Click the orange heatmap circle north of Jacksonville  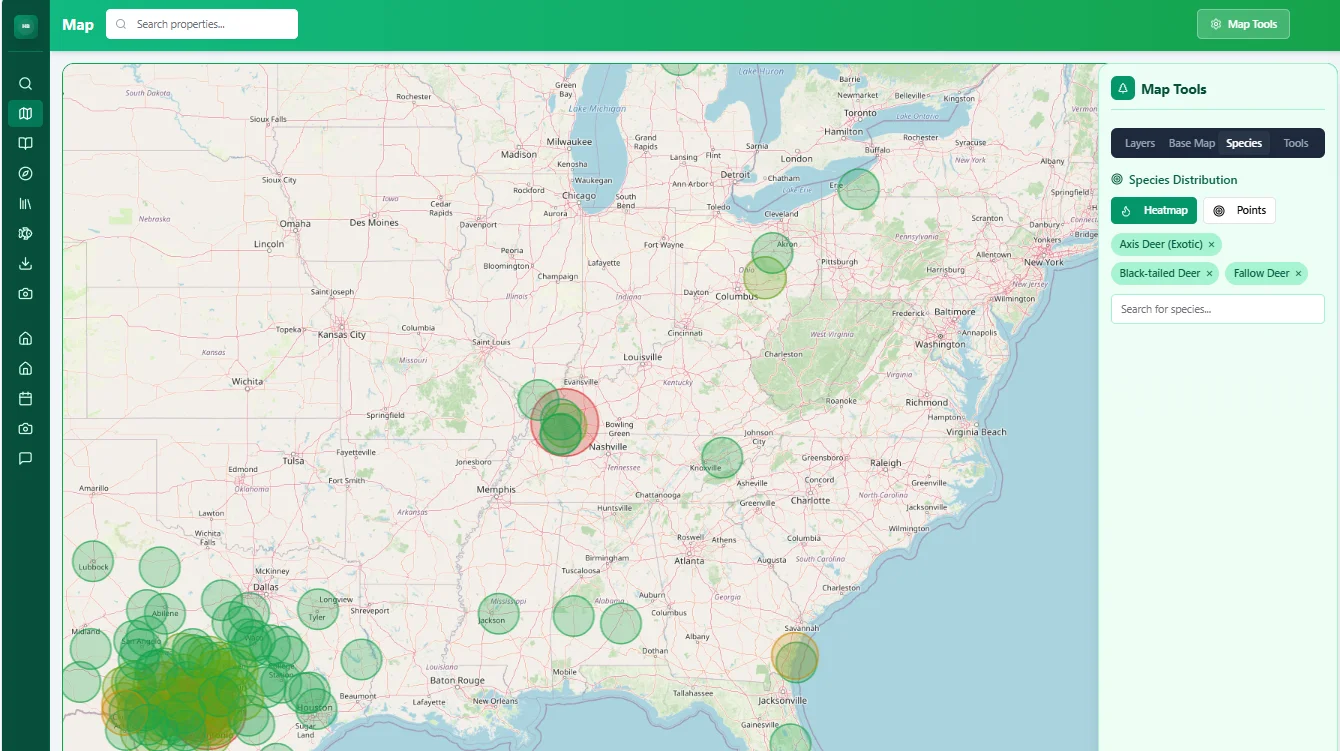coord(795,655)
